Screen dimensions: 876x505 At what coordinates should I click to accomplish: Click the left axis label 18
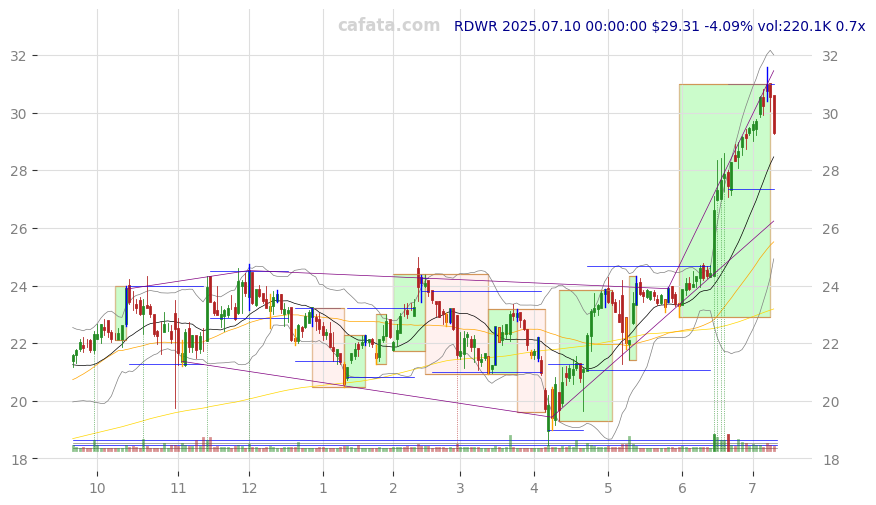pos(18,459)
